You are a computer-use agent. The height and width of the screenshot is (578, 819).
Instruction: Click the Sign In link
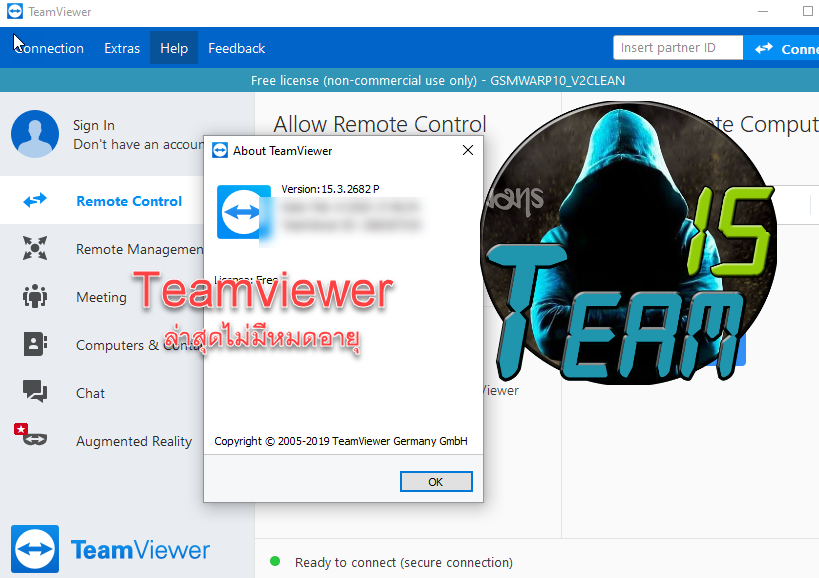click(93, 125)
